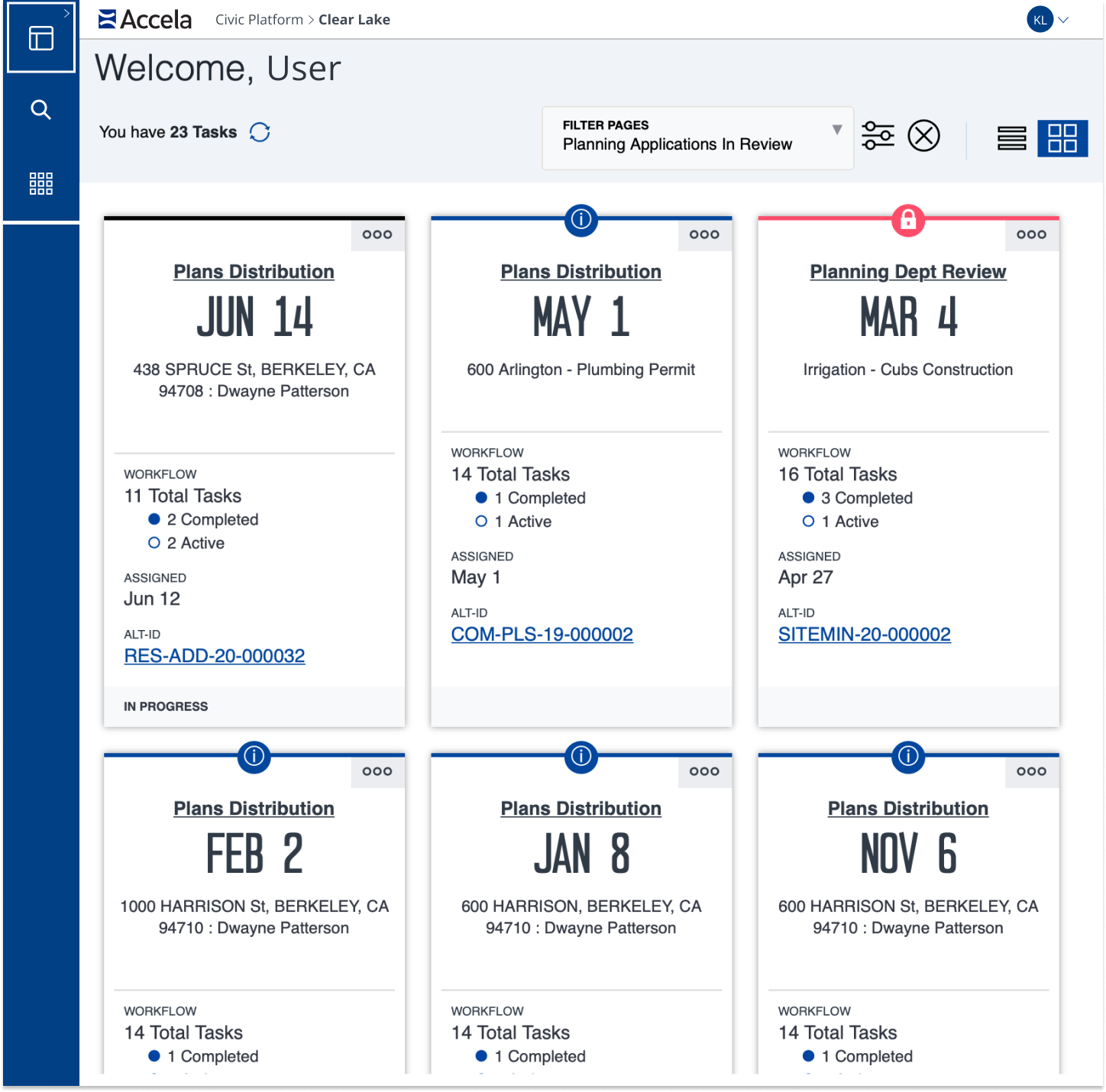
Task: Click the search magnifier in sidebar
Action: point(41,110)
